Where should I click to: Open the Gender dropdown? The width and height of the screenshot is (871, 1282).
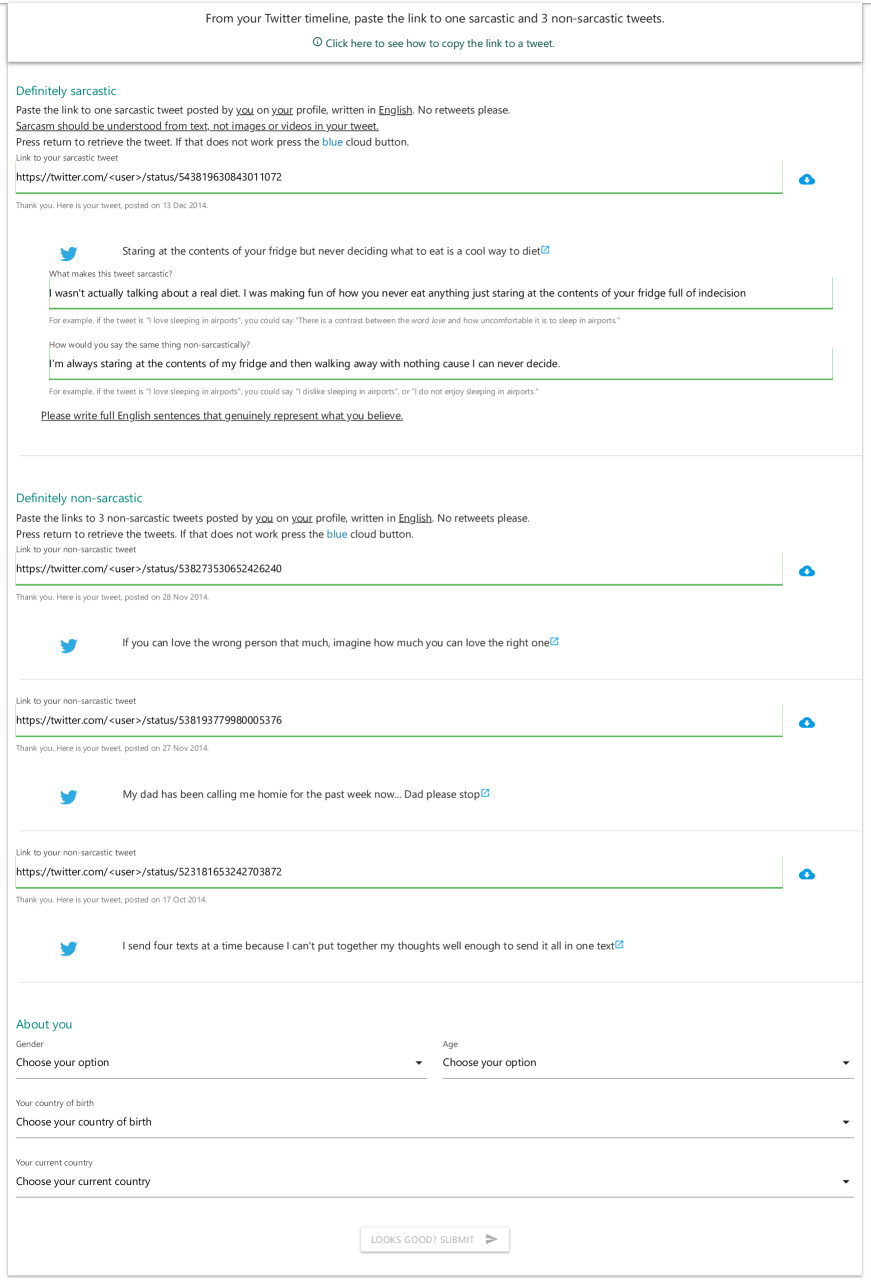[x=220, y=1063]
